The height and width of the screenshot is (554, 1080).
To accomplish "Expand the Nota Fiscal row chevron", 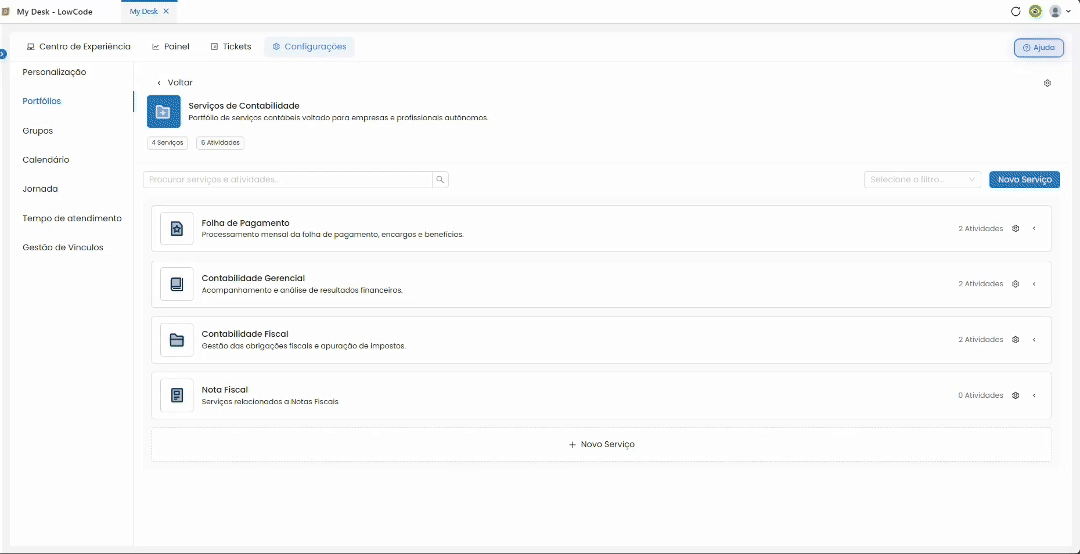I will [x=1034, y=396].
